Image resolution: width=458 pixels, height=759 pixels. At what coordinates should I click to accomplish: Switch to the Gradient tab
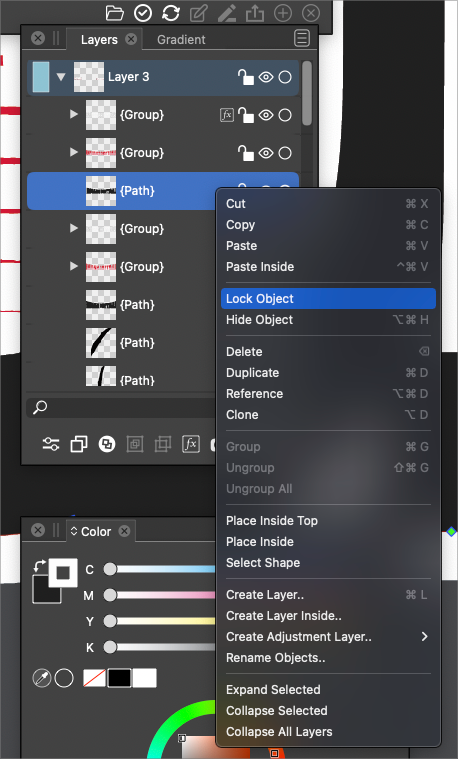[x=181, y=40]
